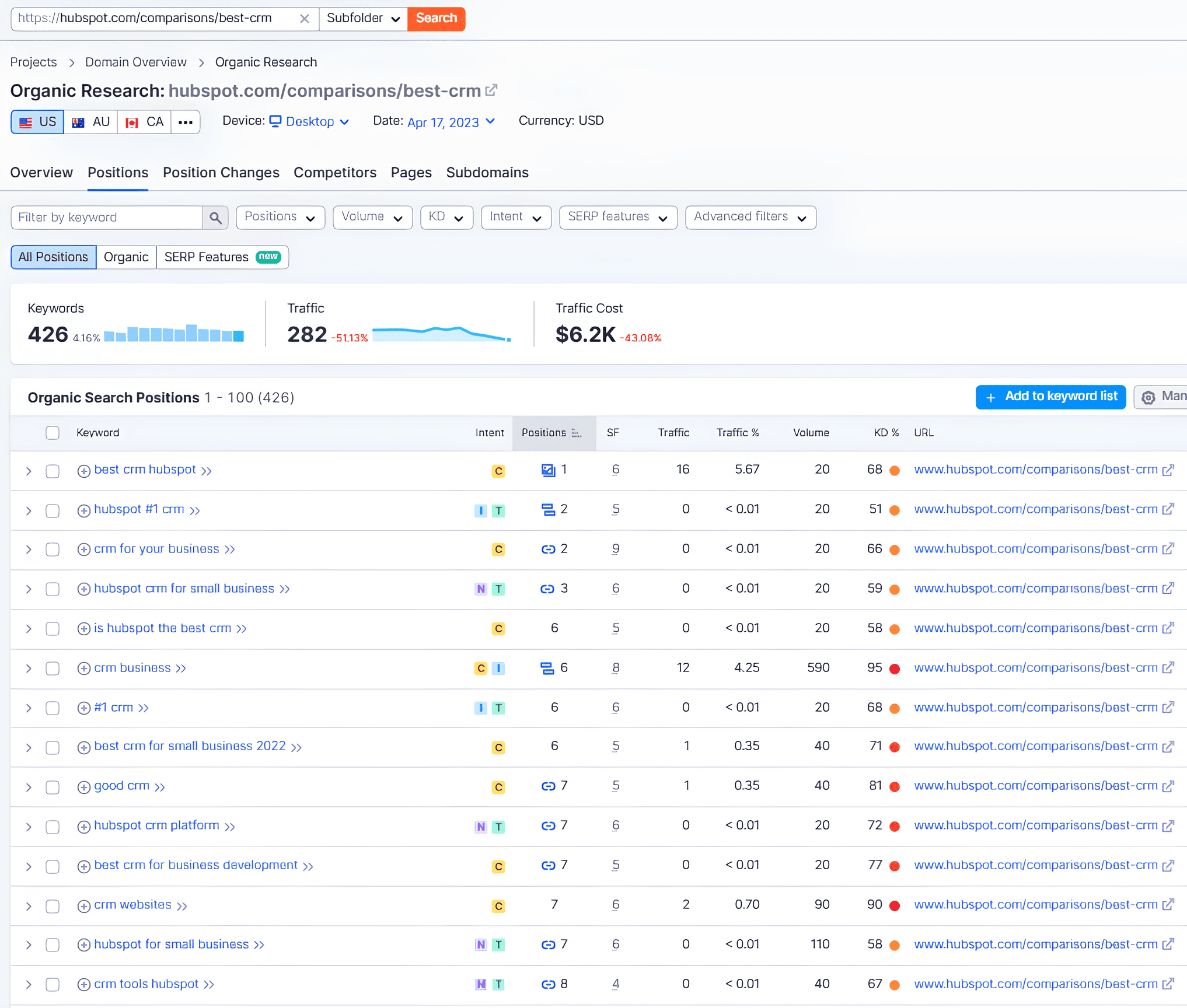Click Add to keyword list button
The height and width of the screenshot is (1008, 1187).
pos(1050,397)
